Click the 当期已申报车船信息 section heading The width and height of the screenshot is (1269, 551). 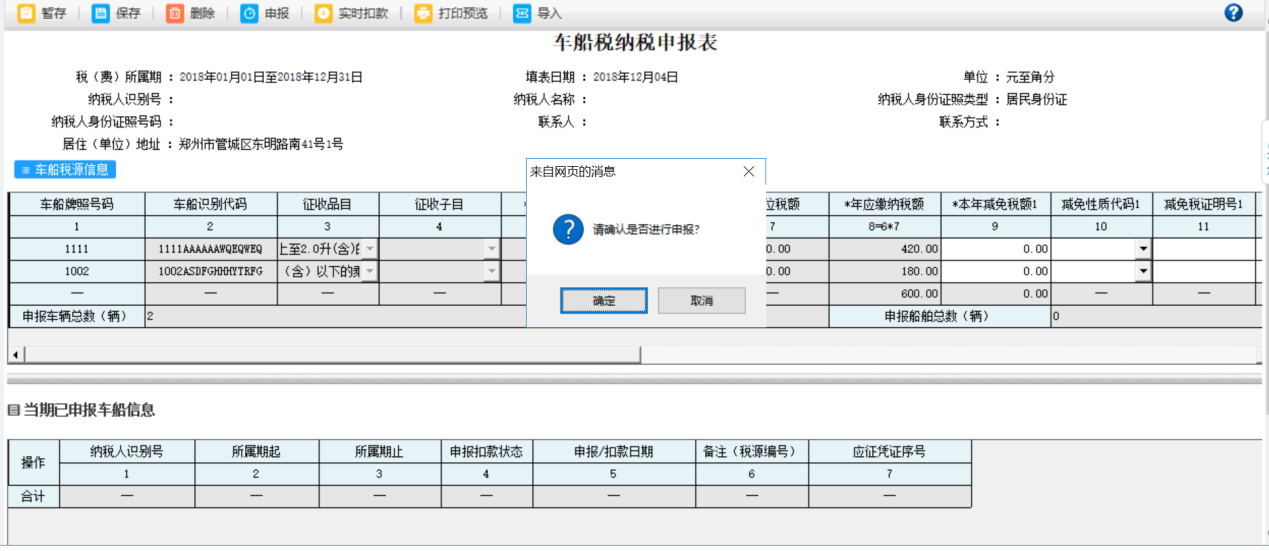(89, 410)
